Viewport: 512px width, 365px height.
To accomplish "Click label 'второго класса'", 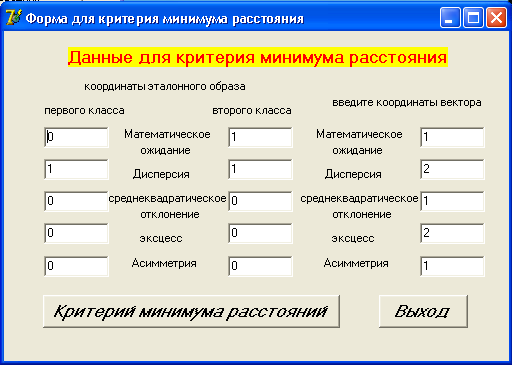I will tap(252, 111).
